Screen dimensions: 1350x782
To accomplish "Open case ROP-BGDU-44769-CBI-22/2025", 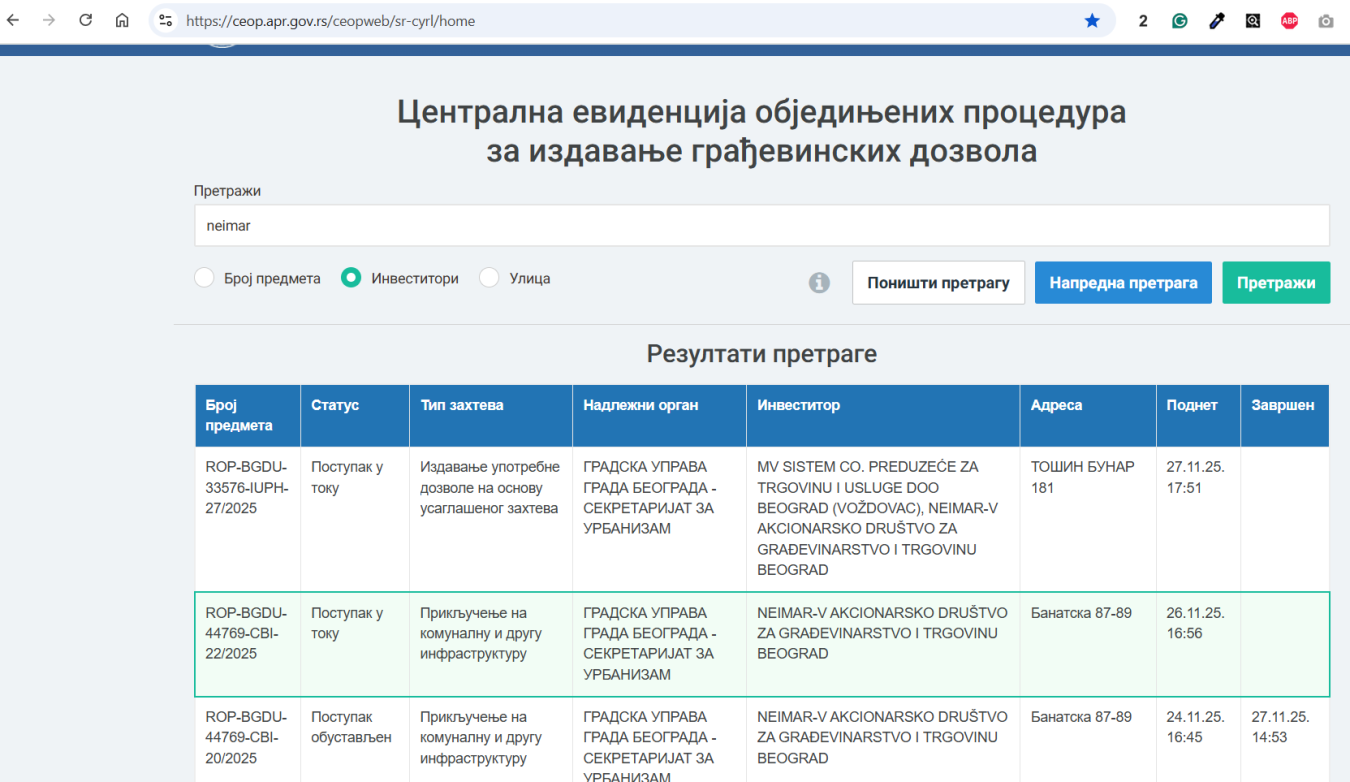I will coord(243,633).
